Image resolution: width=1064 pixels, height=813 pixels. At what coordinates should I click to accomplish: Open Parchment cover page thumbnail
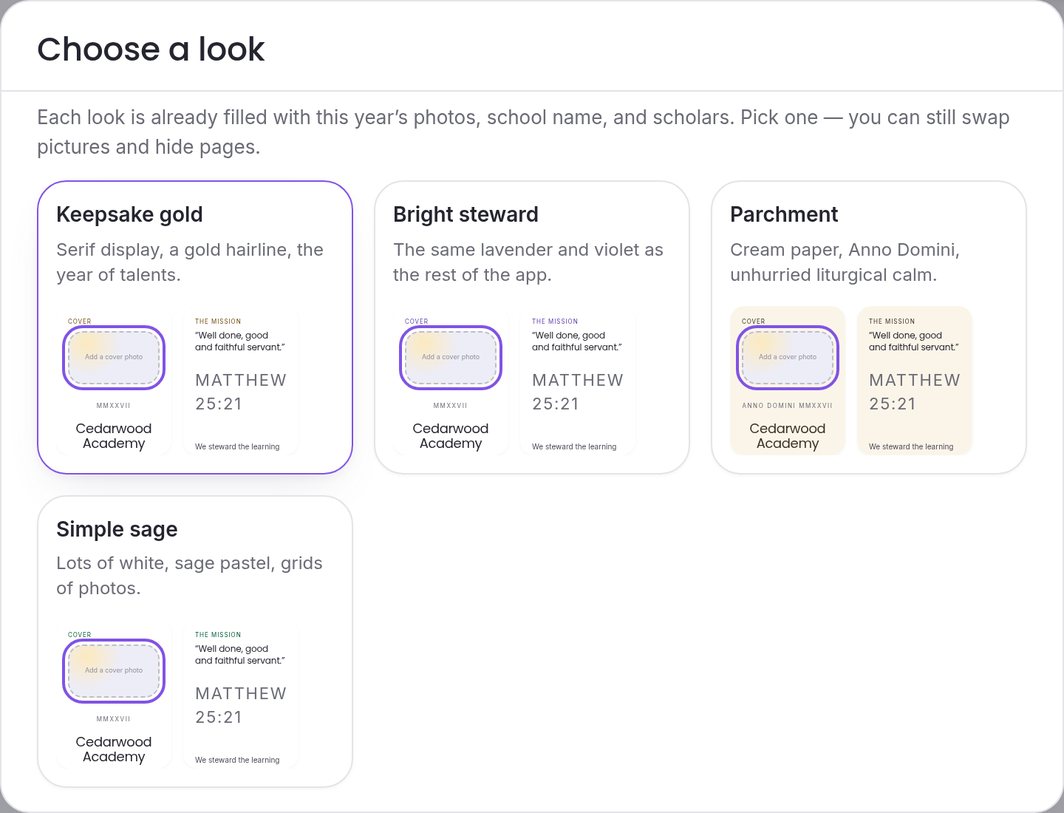coord(787,381)
